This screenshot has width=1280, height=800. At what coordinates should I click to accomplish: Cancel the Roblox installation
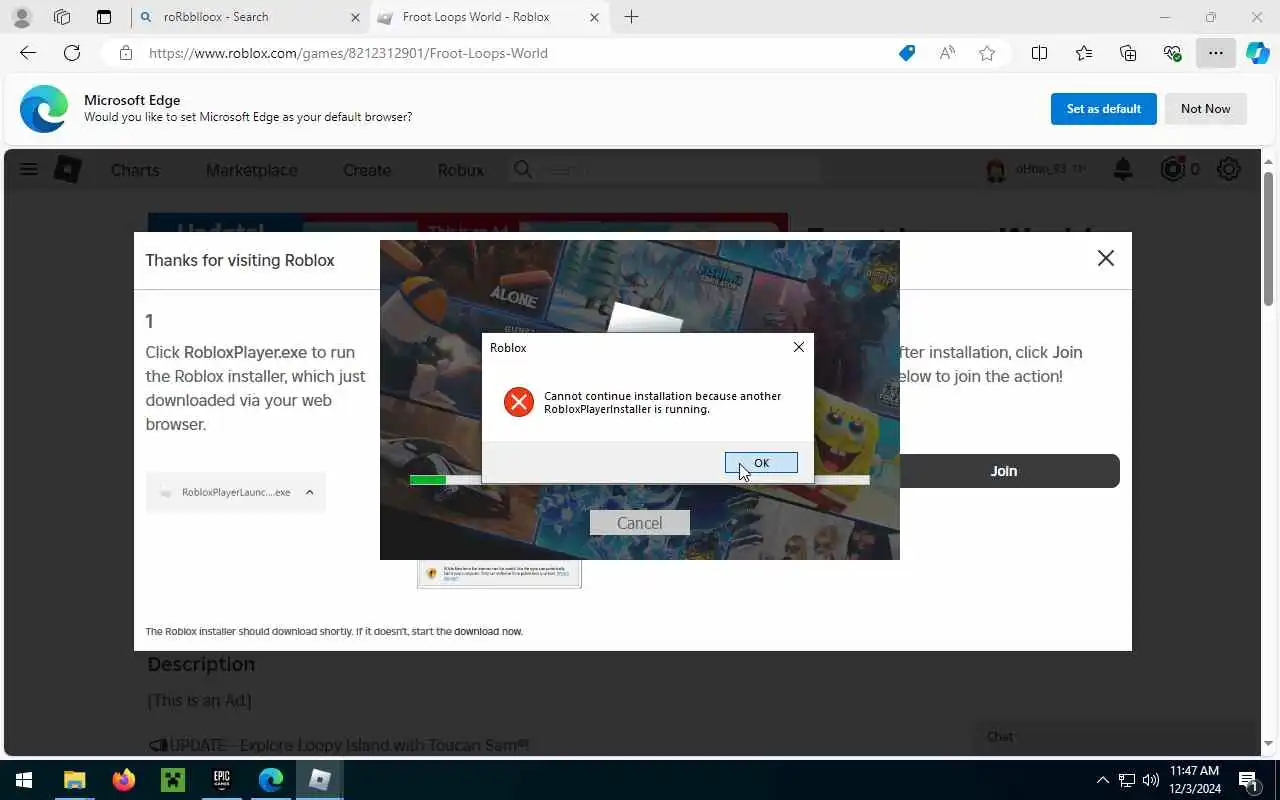(639, 523)
